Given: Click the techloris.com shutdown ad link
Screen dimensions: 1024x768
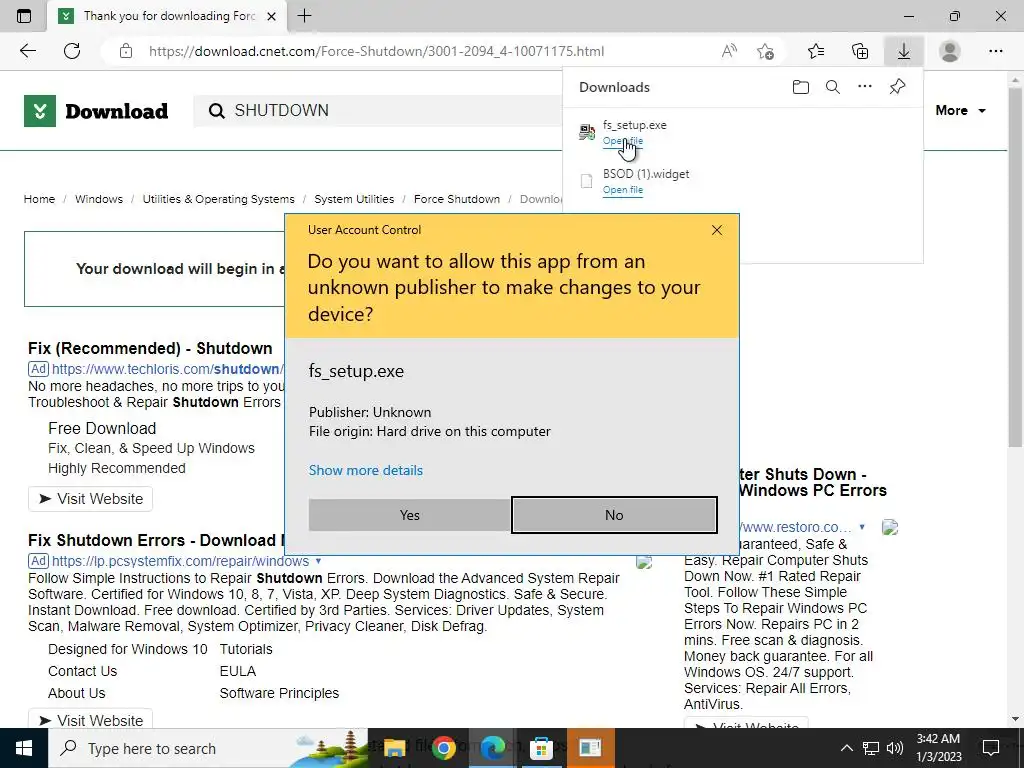Looking at the screenshot, I should point(167,369).
